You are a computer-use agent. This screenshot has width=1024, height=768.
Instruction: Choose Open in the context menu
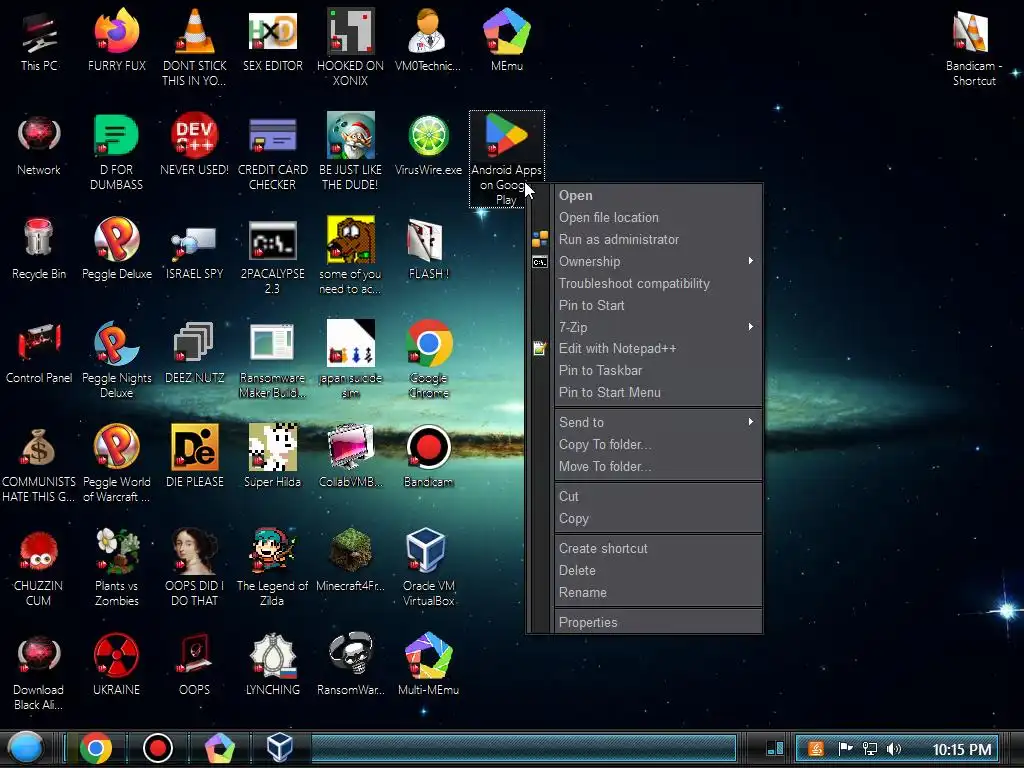tap(658, 195)
